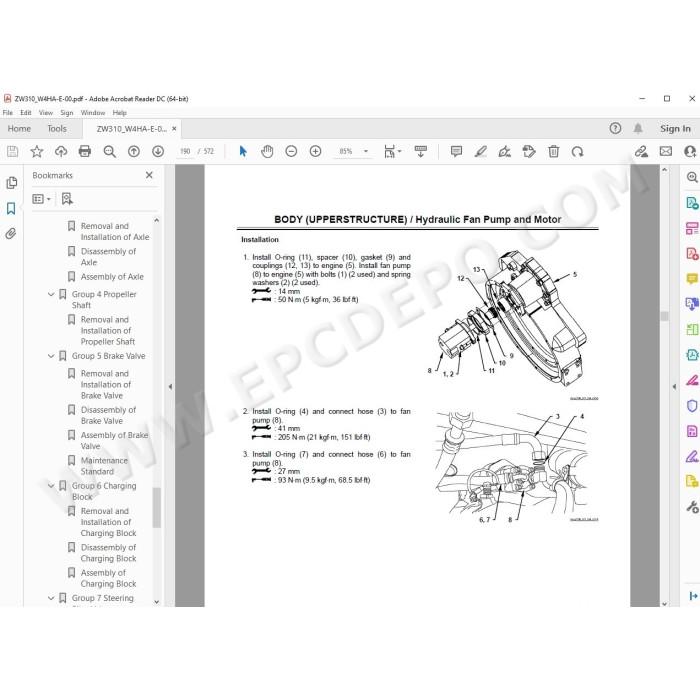Add document to starred favorites
Viewport: 700px width, 700px height.
(x=37, y=152)
